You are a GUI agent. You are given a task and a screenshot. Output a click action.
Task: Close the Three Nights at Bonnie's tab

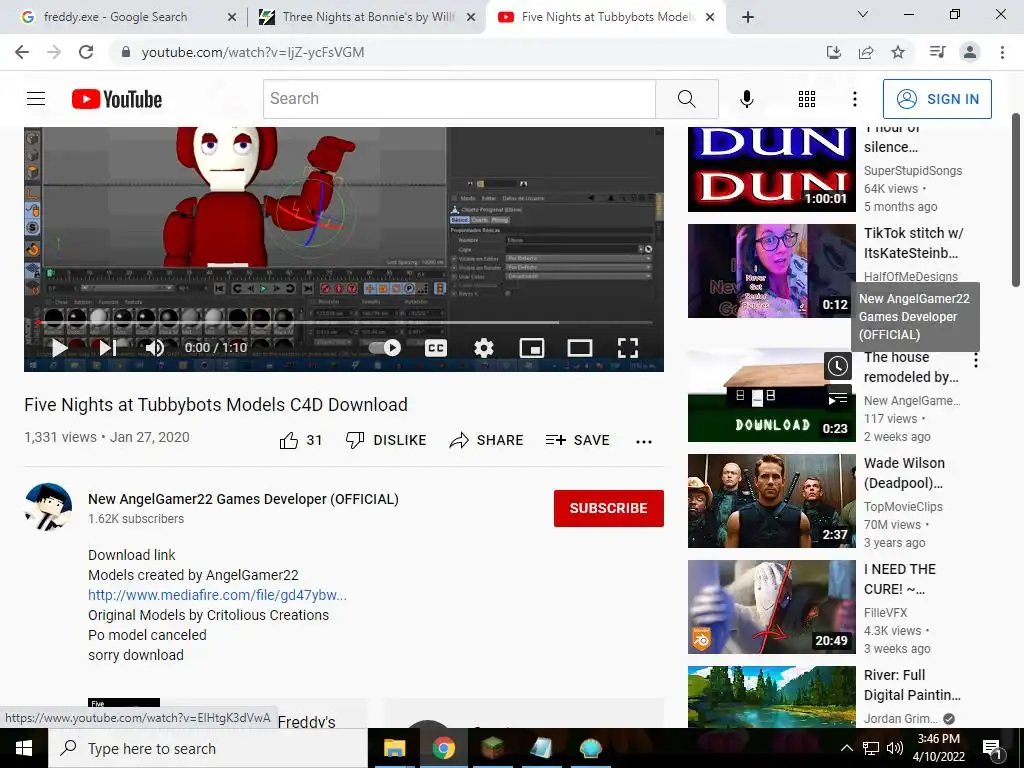(471, 18)
